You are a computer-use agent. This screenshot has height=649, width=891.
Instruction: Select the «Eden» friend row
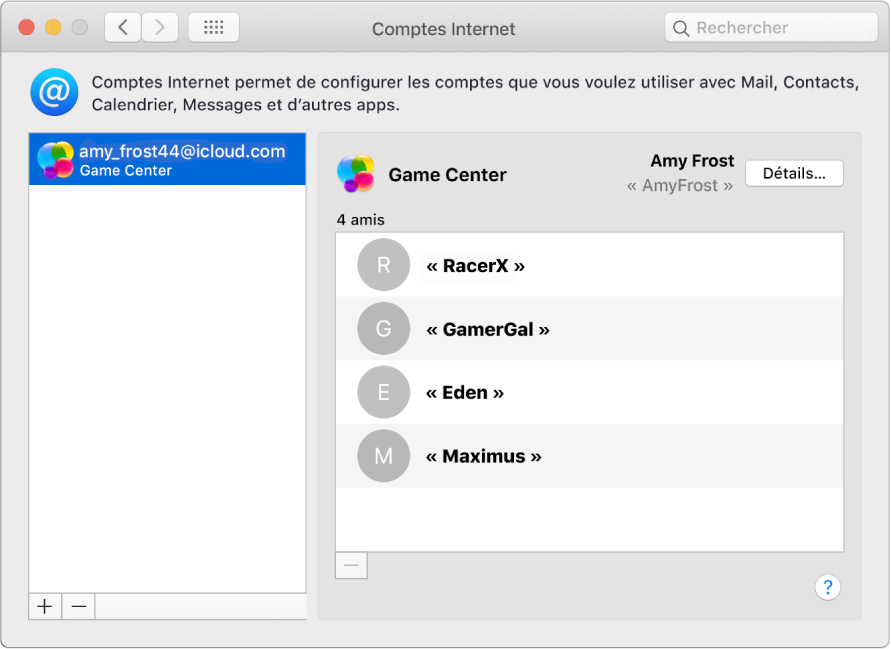point(589,392)
